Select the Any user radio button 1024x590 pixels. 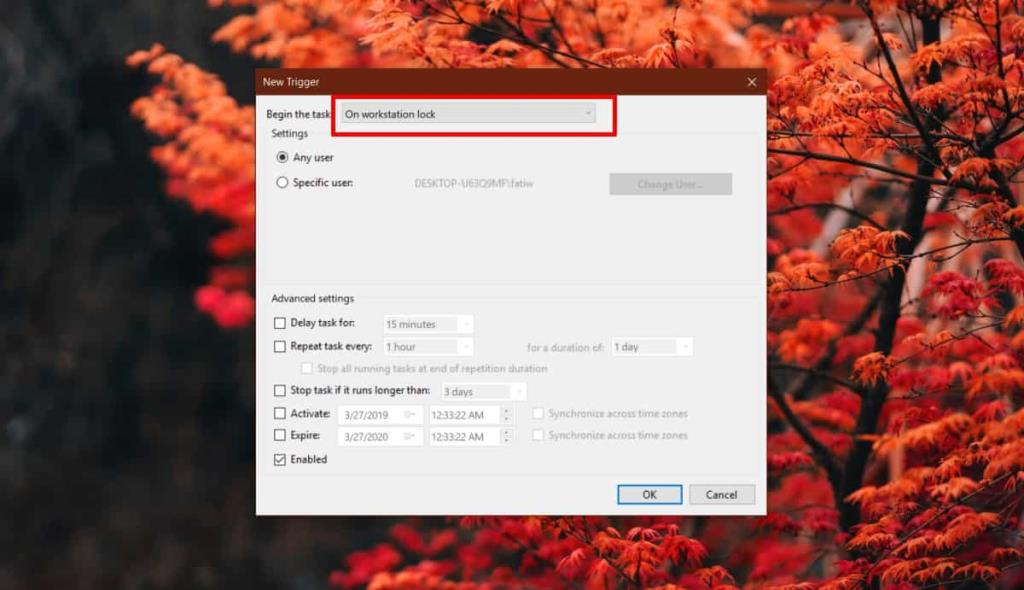[x=285, y=157]
